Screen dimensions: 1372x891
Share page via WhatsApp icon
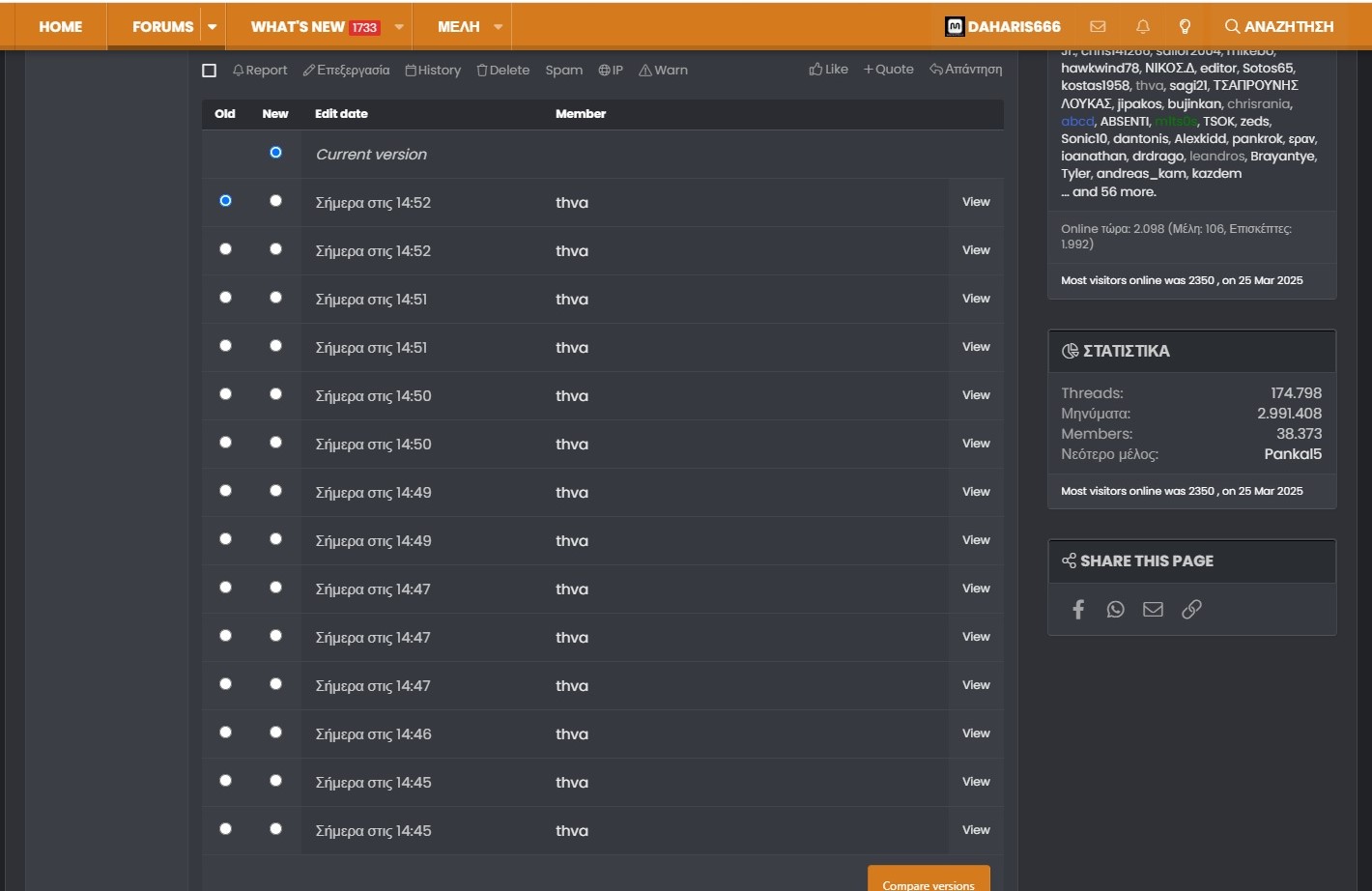(1115, 609)
